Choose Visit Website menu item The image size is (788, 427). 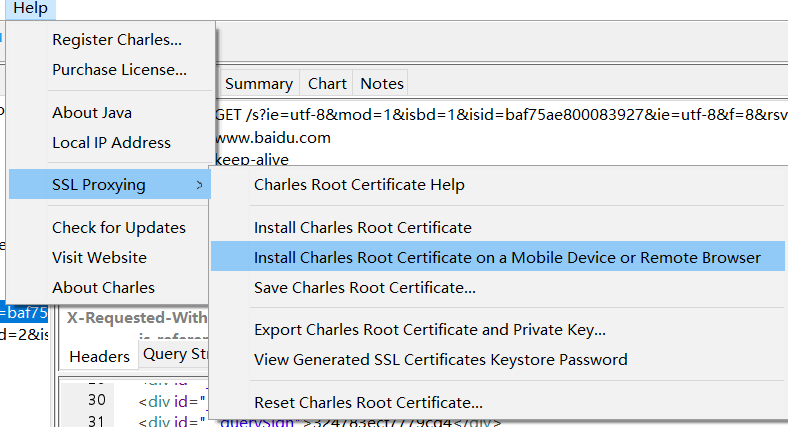[x=110, y=258]
